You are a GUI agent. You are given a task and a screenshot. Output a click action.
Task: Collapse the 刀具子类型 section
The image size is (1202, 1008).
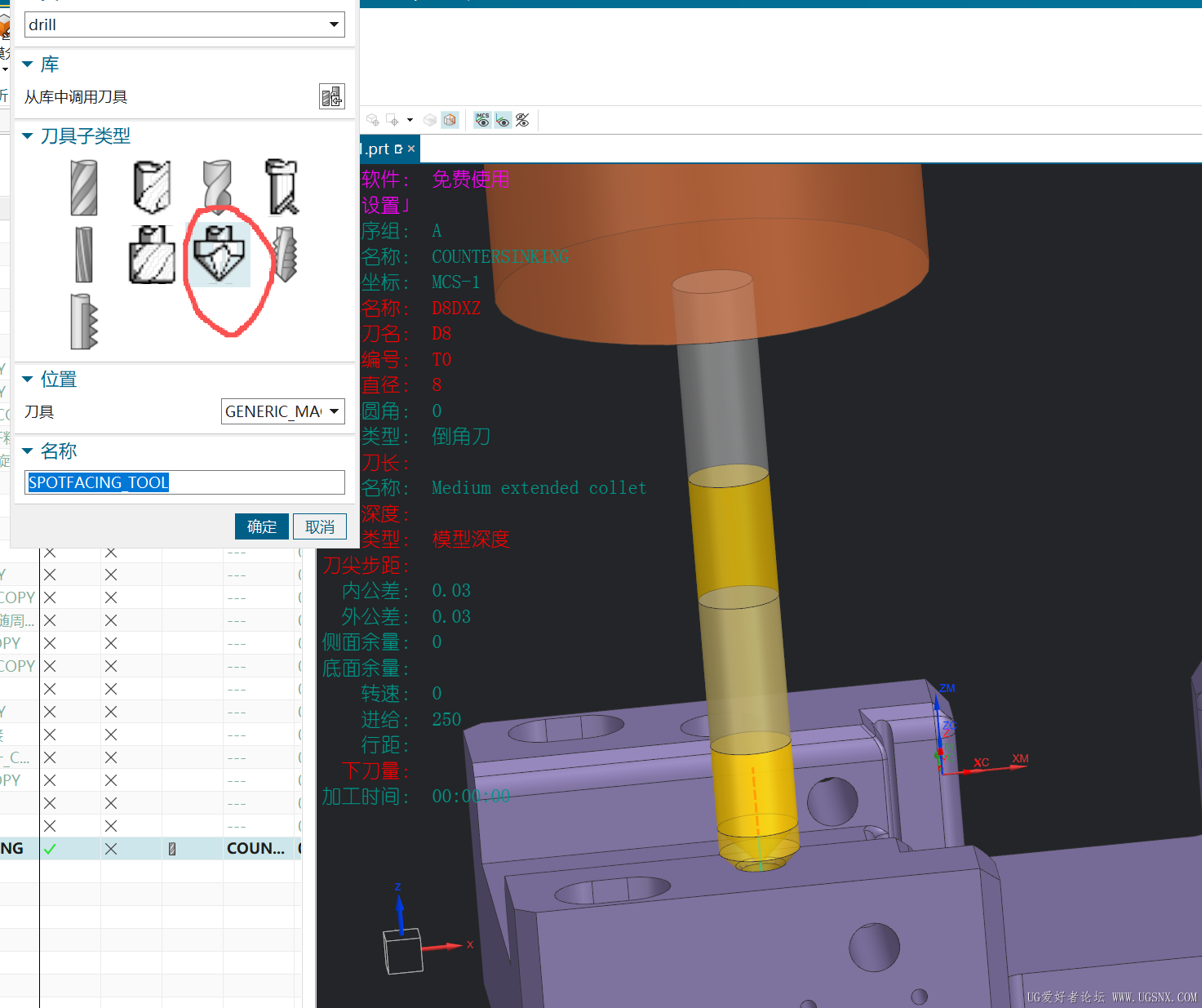click(28, 136)
